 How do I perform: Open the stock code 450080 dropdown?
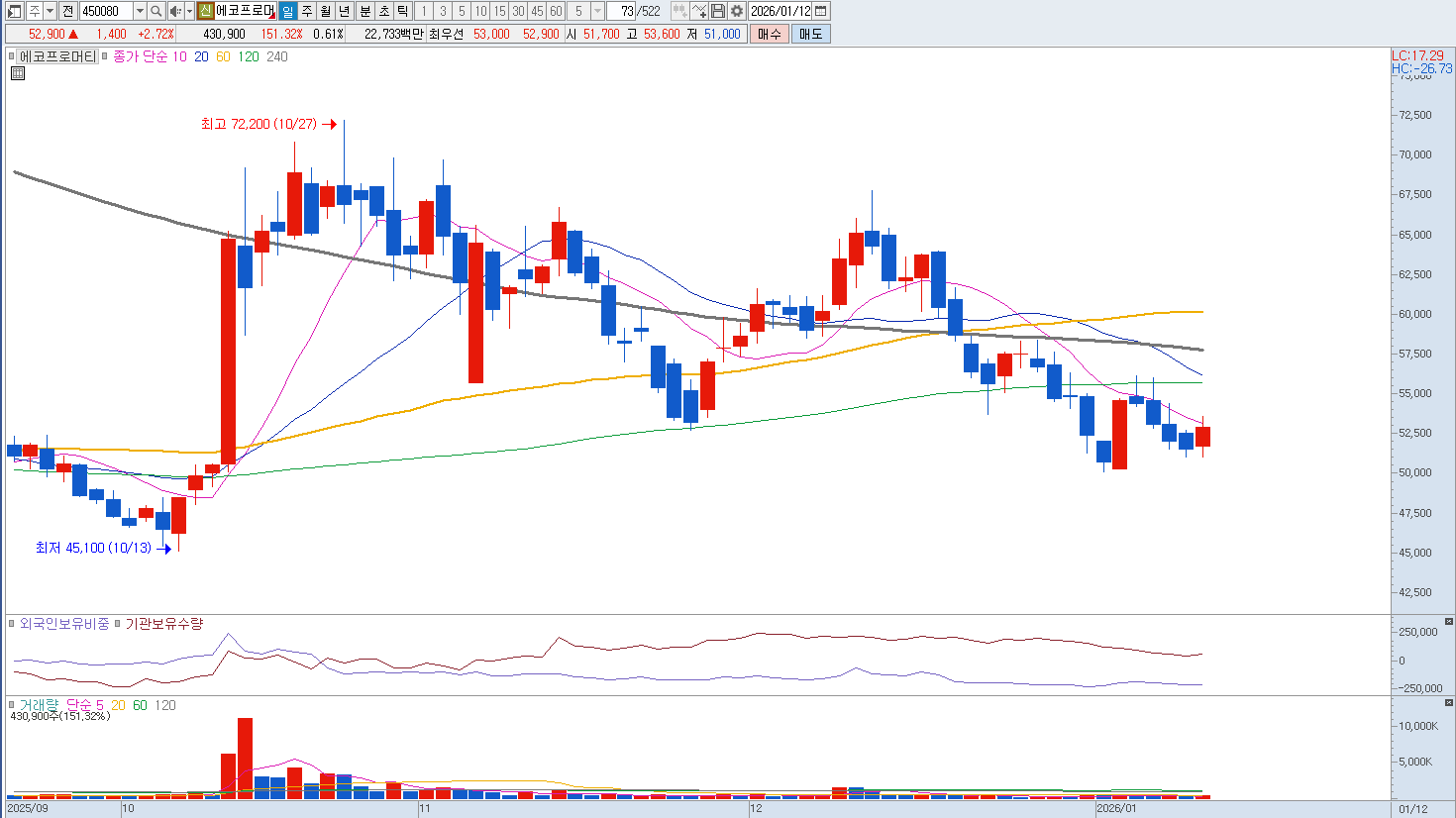coord(139,11)
